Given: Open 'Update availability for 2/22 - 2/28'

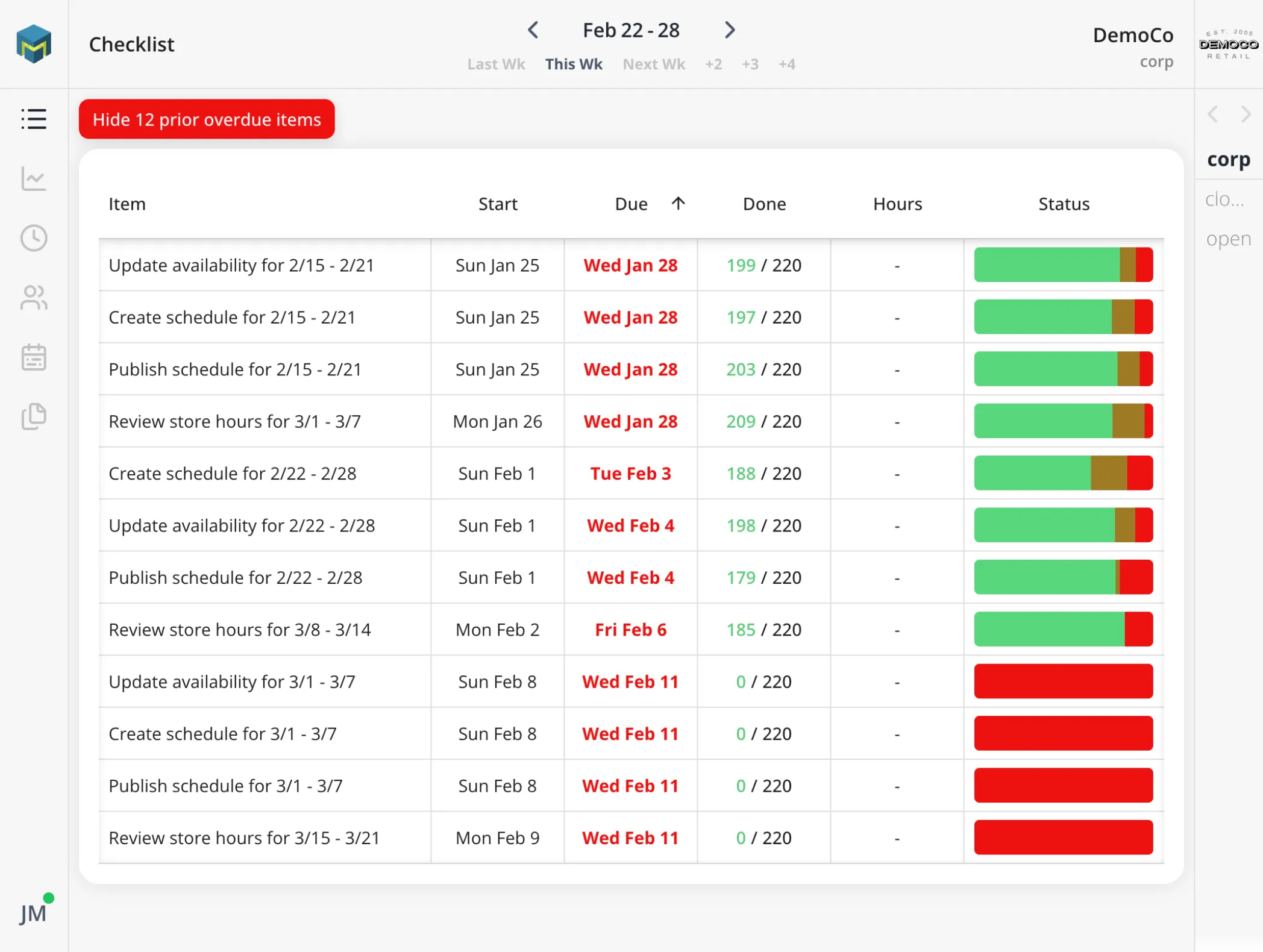Looking at the screenshot, I should pyautogui.click(x=242, y=525).
